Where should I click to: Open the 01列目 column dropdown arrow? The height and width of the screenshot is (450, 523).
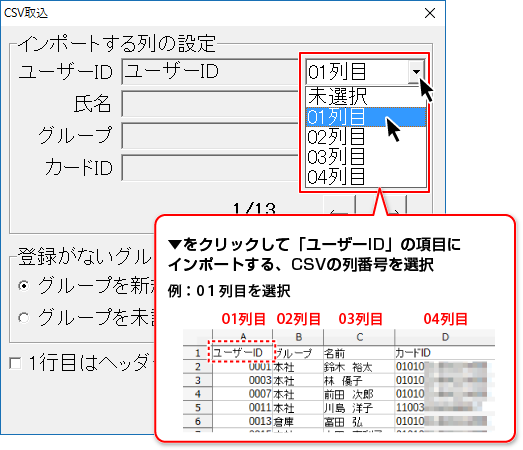point(416,72)
